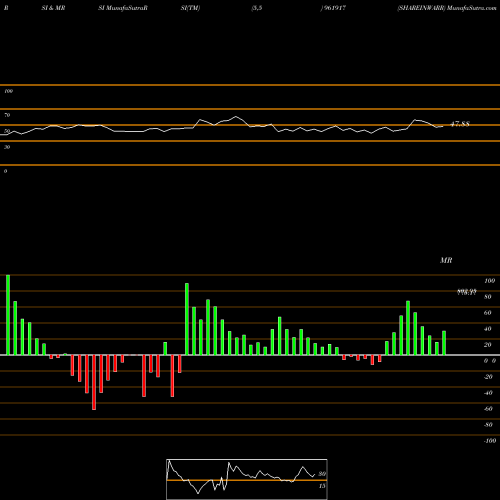The image size is (500, 500).
Task: Click the 30 level label on RSI scale
Action: [7, 147]
